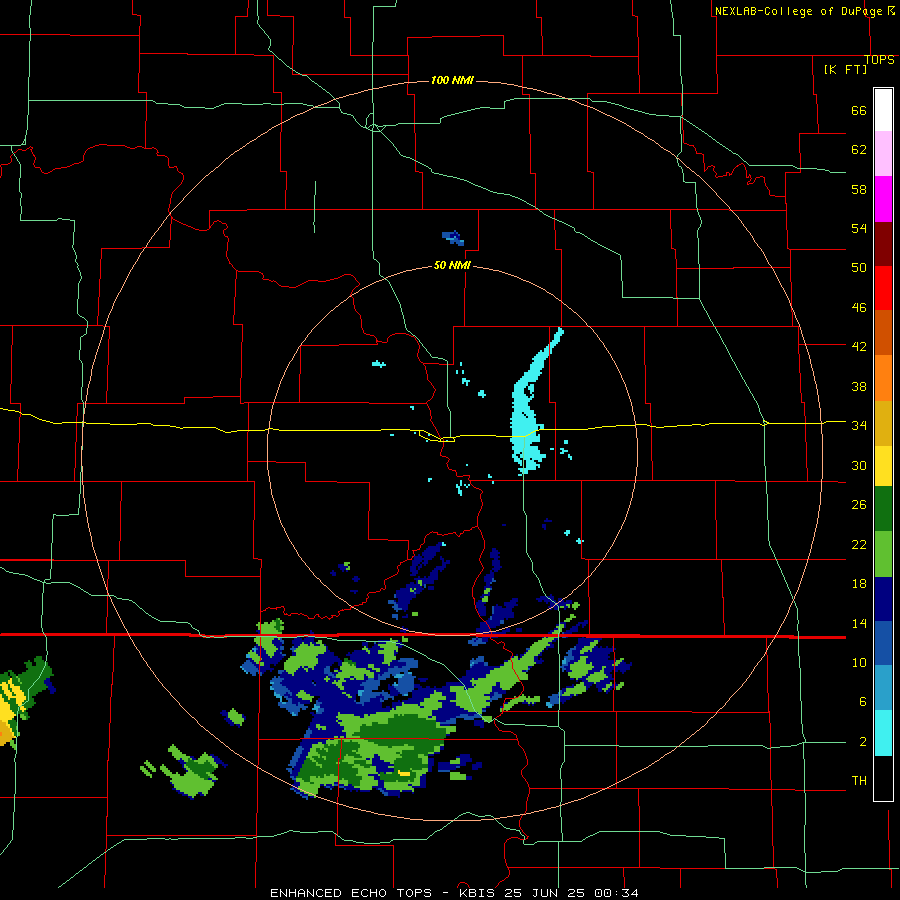Click the legend value "50"
Viewport: 900px width, 900px height.
click(859, 267)
